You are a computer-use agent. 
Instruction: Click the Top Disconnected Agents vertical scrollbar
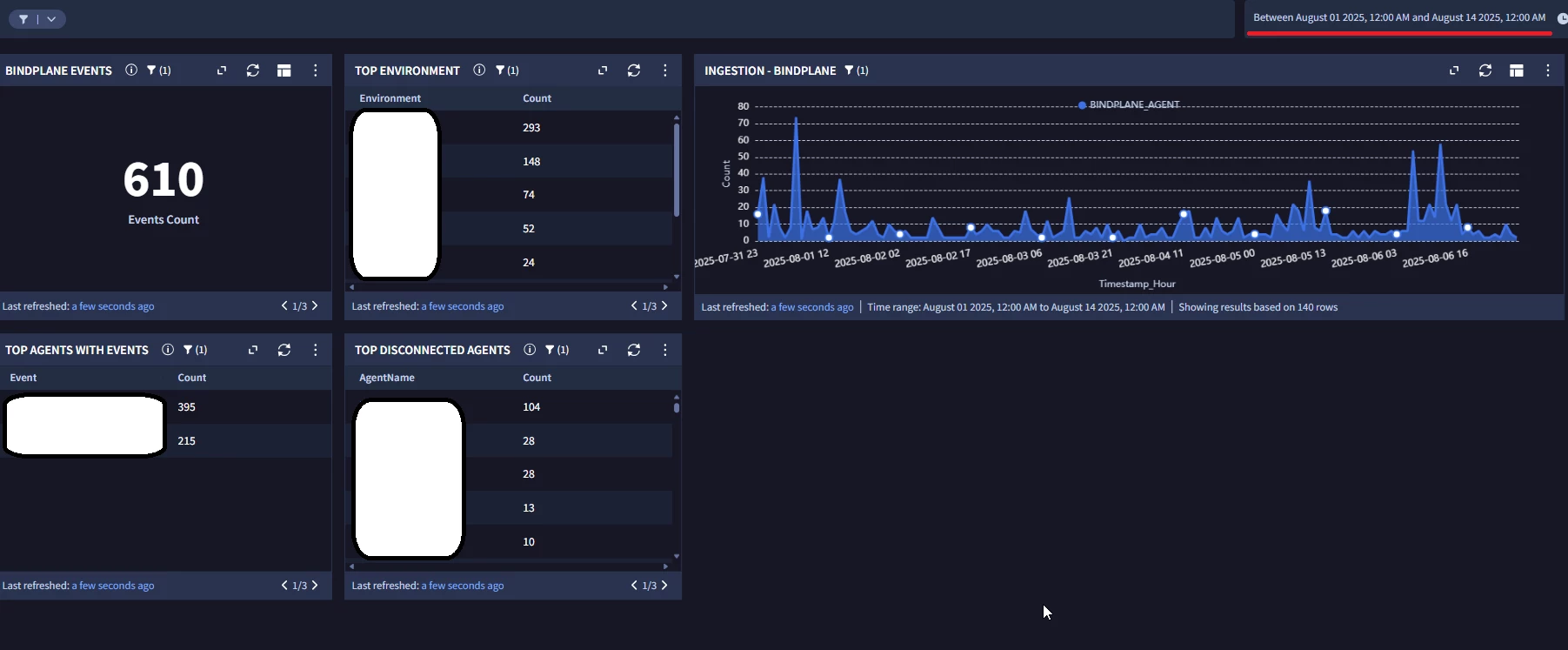[677, 407]
